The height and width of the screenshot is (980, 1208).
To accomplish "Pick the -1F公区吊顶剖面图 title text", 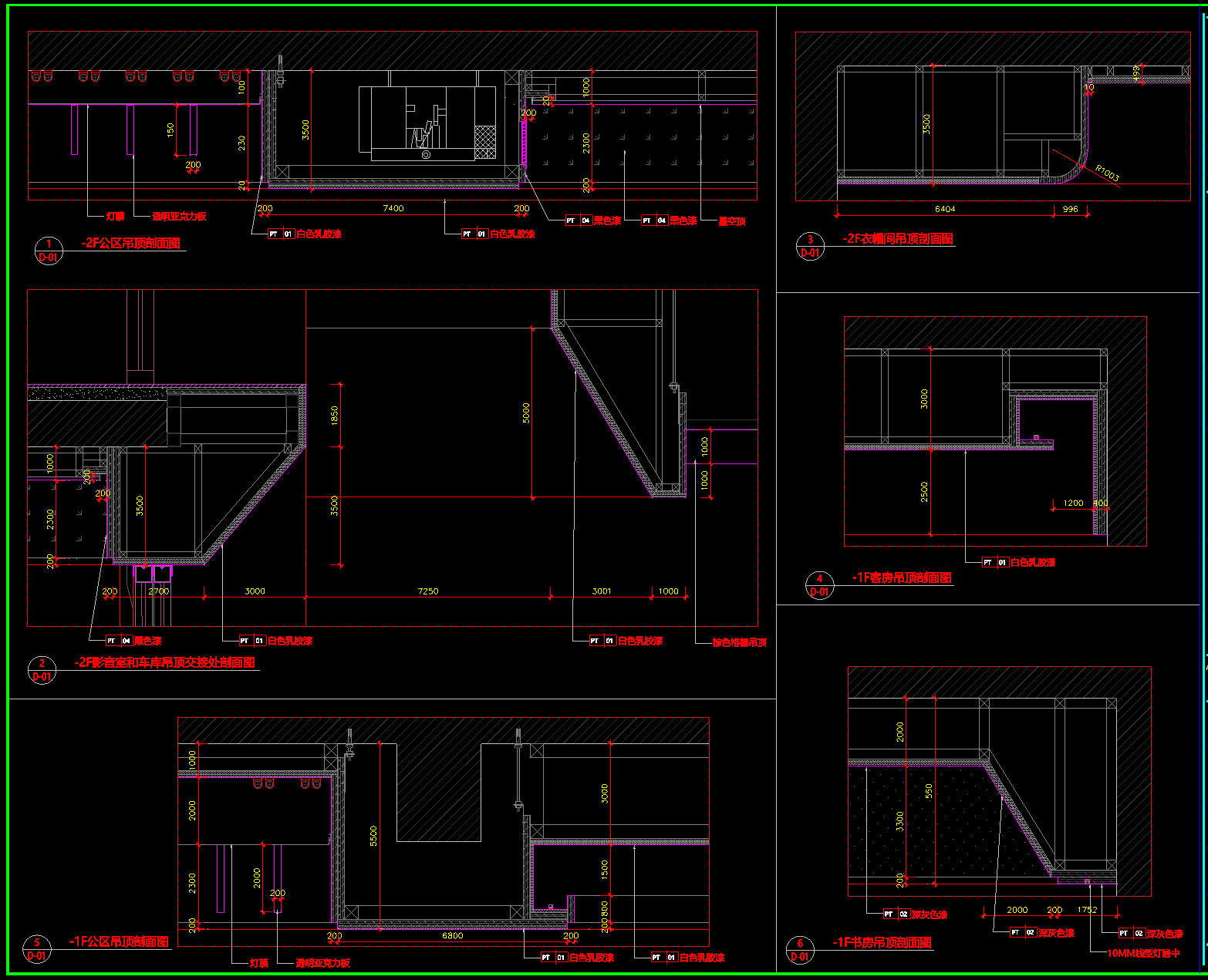I will click(x=119, y=941).
